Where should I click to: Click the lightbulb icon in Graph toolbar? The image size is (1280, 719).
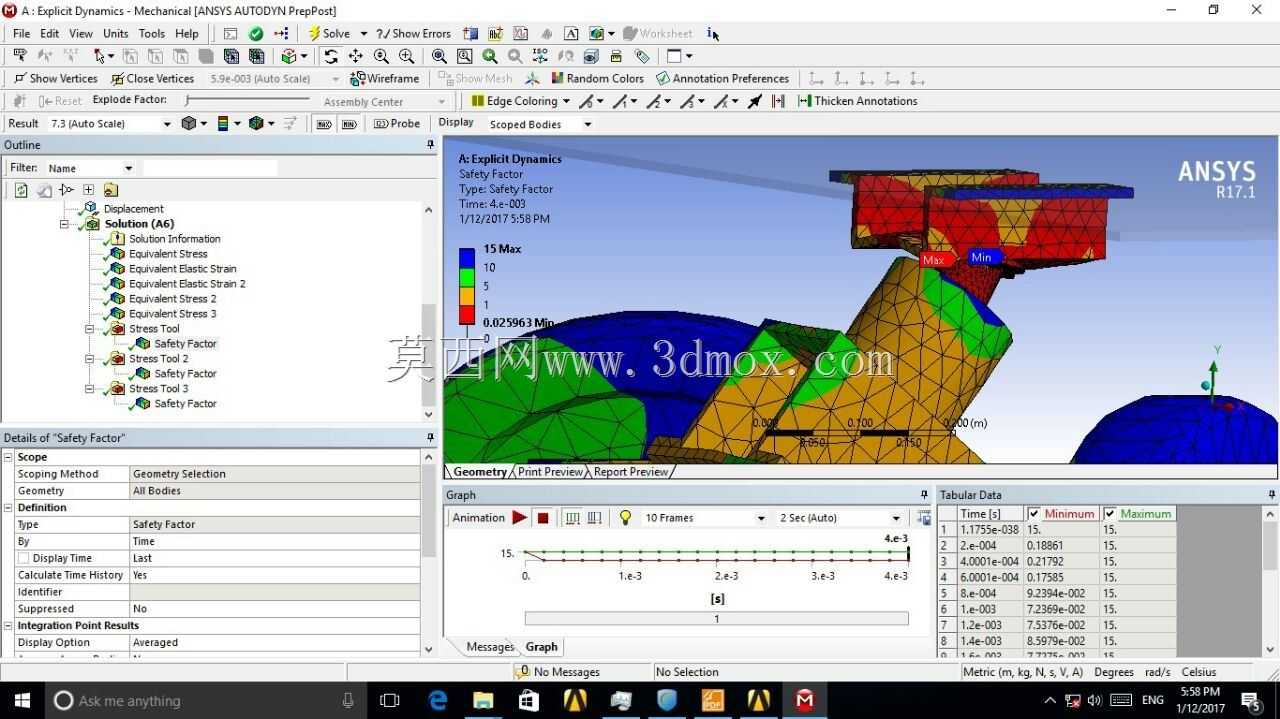[626, 518]
